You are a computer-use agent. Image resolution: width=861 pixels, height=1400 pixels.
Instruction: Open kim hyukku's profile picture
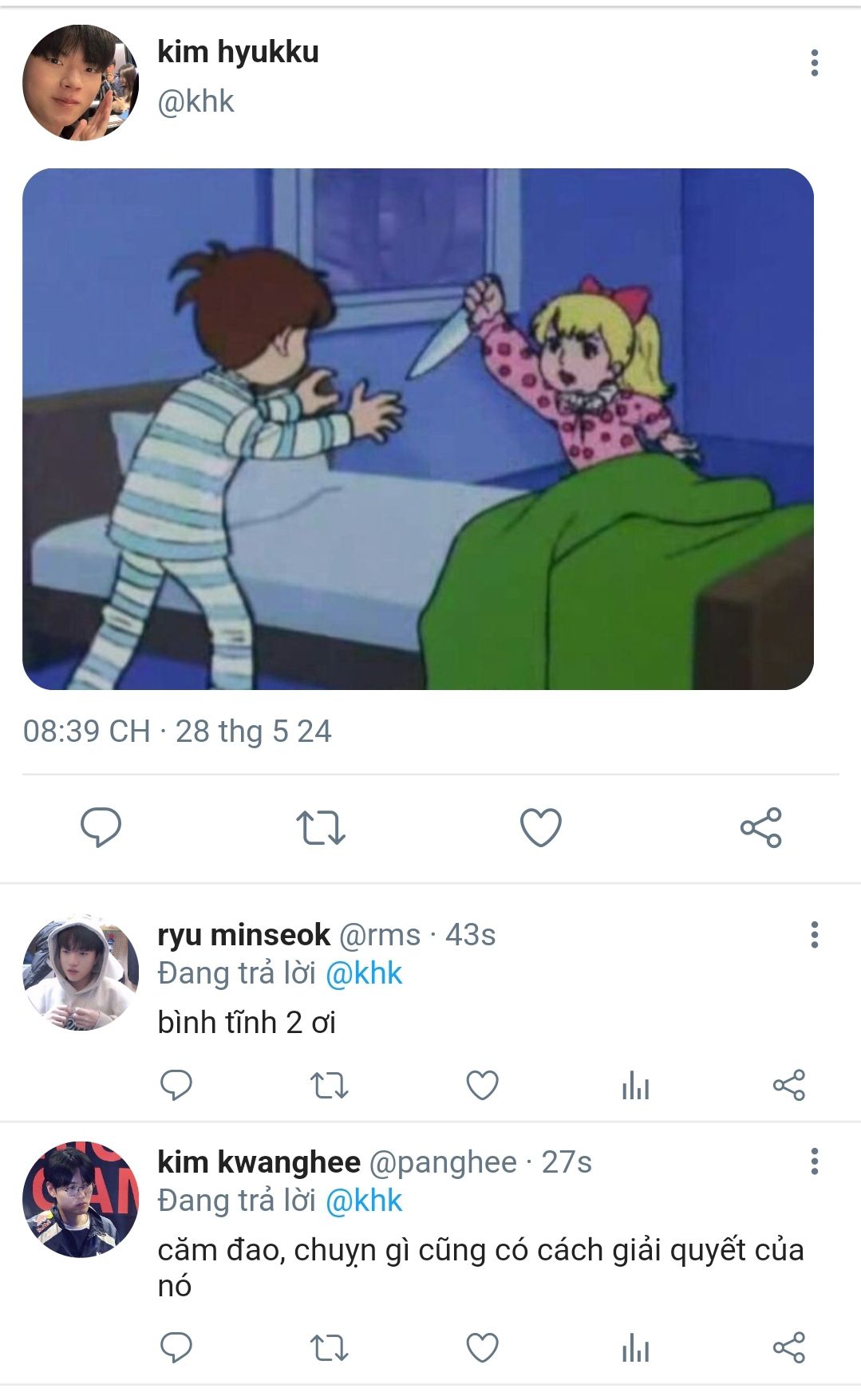coord(81,82)
